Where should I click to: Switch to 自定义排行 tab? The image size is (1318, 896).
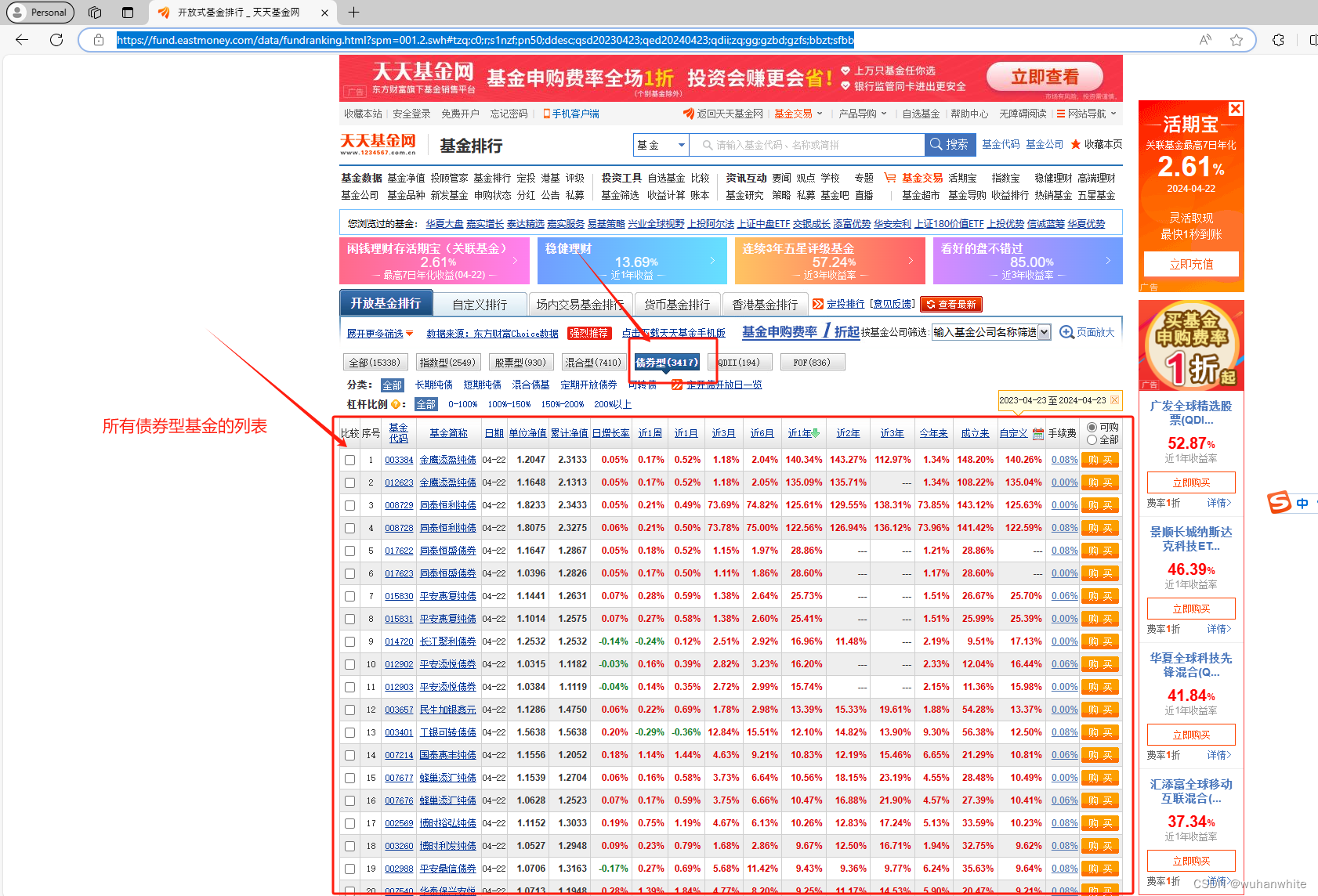coord(480,305)
